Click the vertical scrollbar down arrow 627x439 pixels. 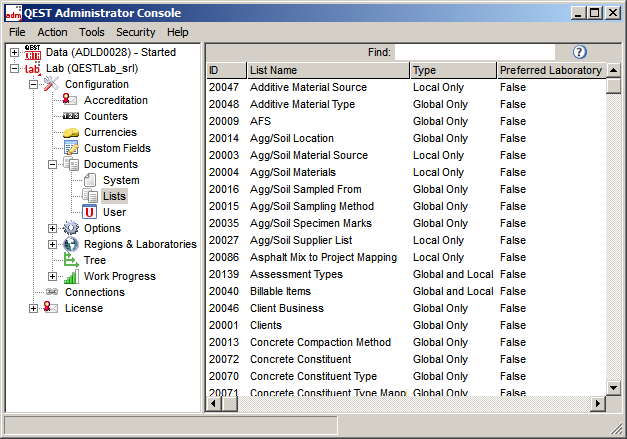(x=613, y=386)
